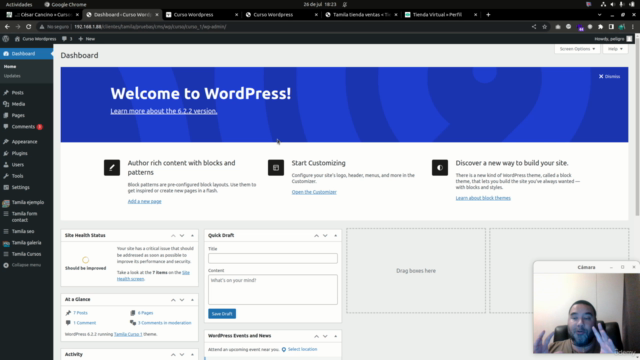
Task: Toggle Activity panel collapse
Action: [x=192, y=354]
